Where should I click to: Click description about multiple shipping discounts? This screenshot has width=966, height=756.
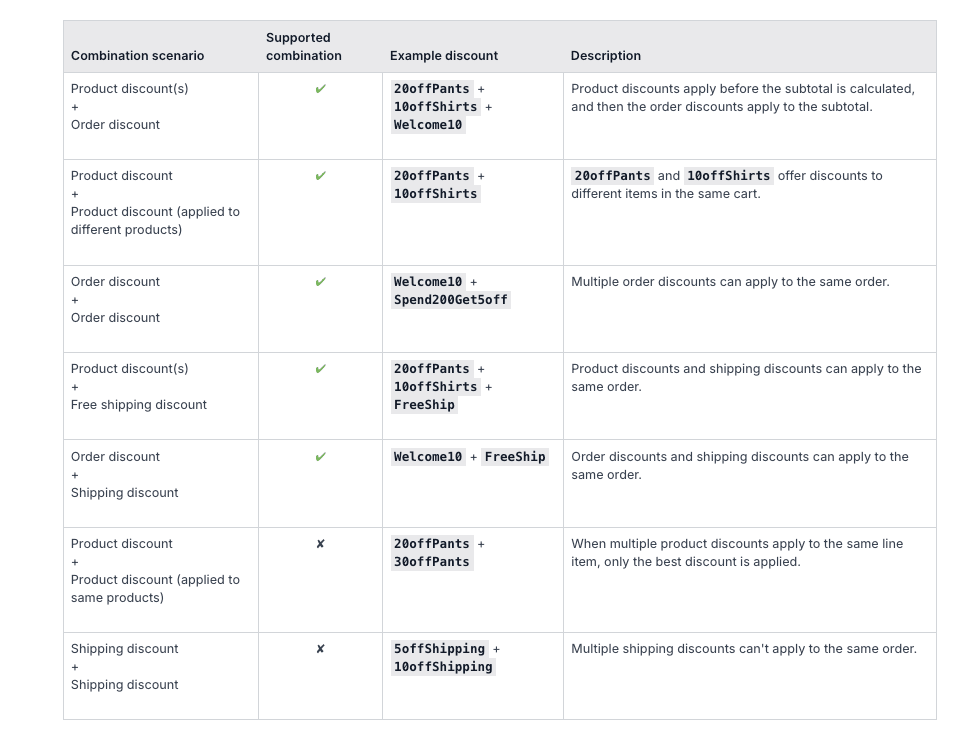[x=744, y=648]
